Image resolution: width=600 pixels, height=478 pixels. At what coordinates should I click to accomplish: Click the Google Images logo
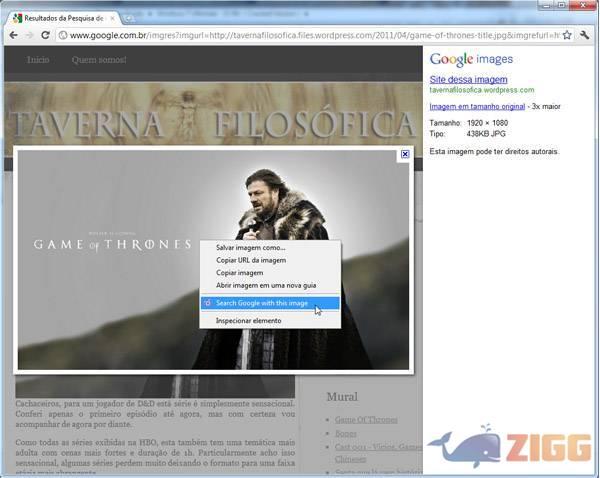coord(470,59)
